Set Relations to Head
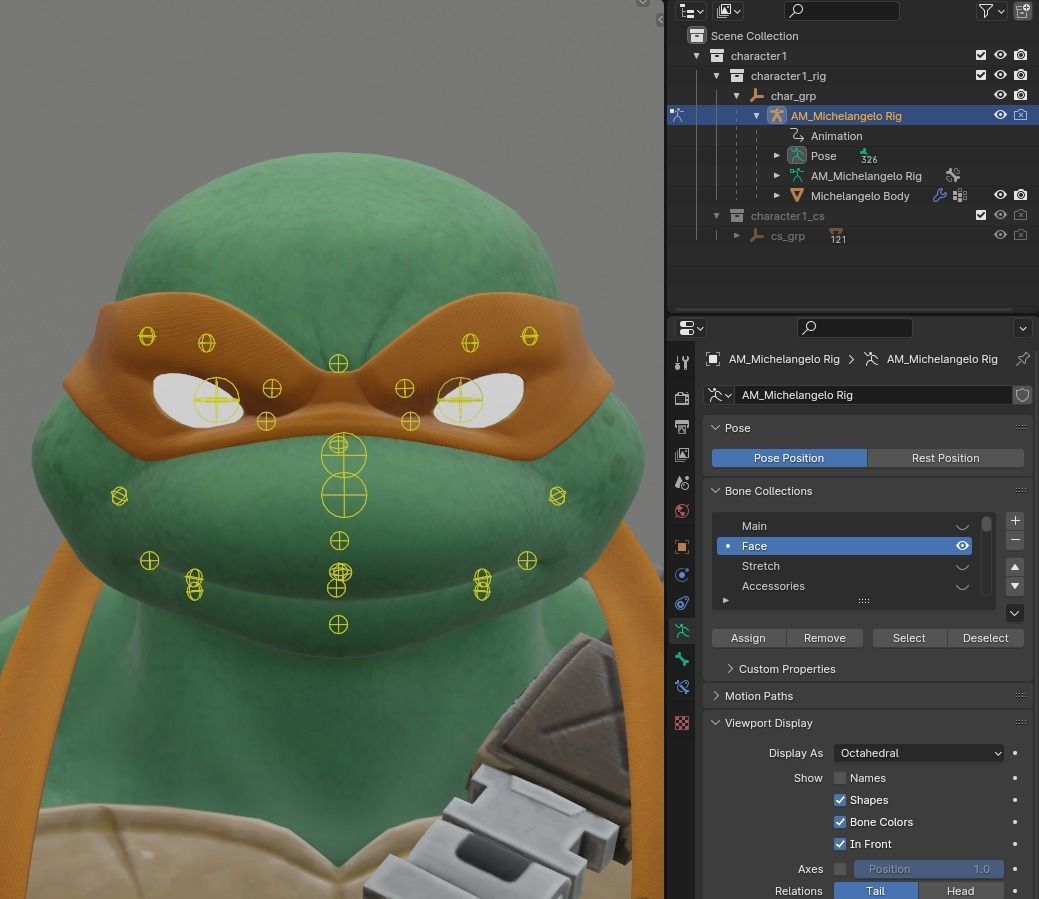The width and height of the screenshot is (1039, 899). (960, 891)
